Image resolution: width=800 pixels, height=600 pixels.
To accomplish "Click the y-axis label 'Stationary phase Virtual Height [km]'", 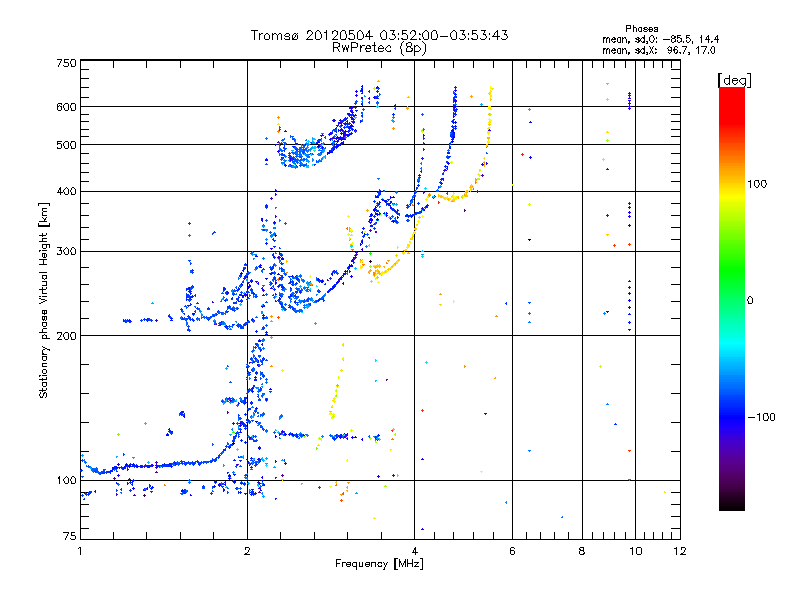I will [44, 300].
